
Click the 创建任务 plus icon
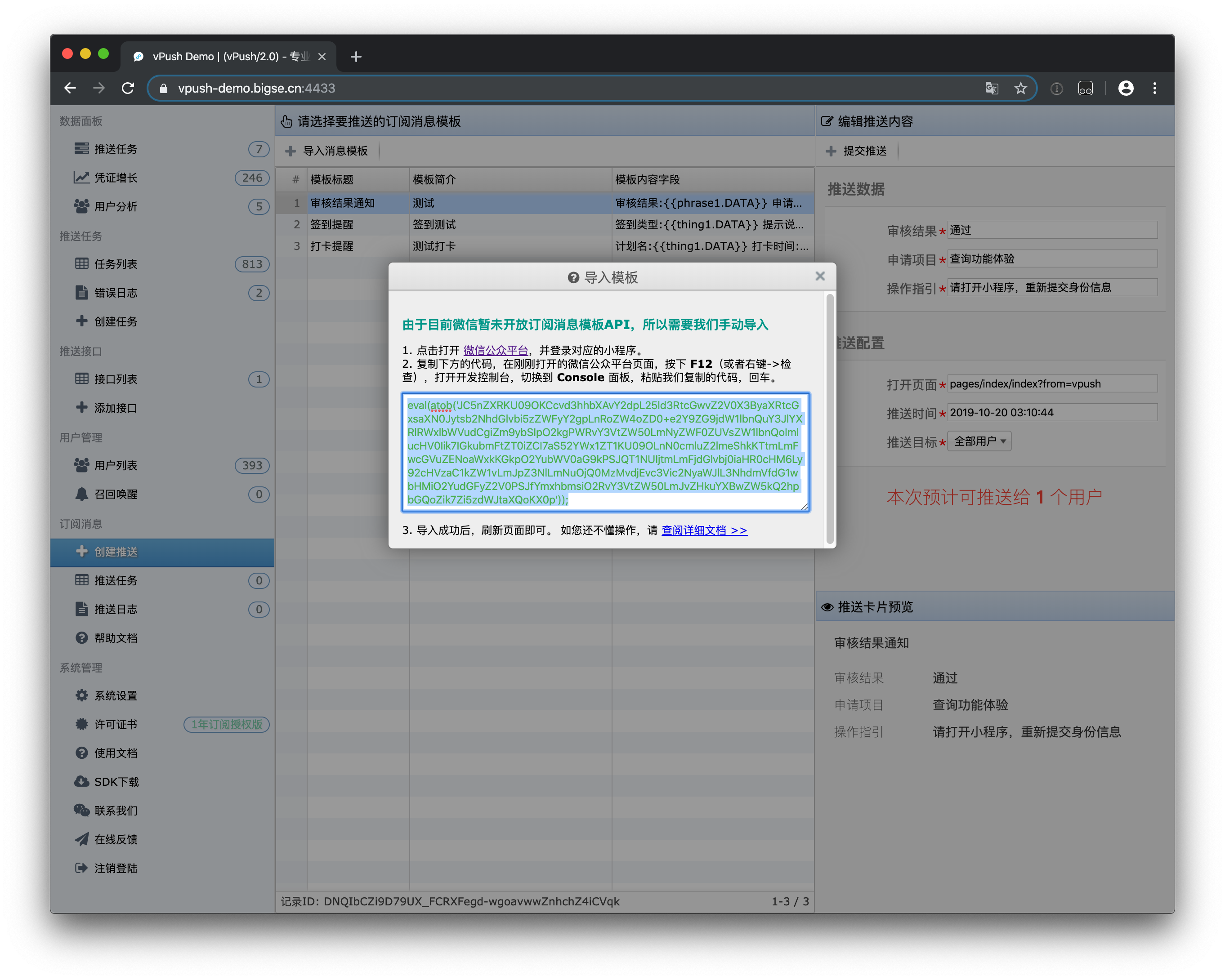(82, 321)
